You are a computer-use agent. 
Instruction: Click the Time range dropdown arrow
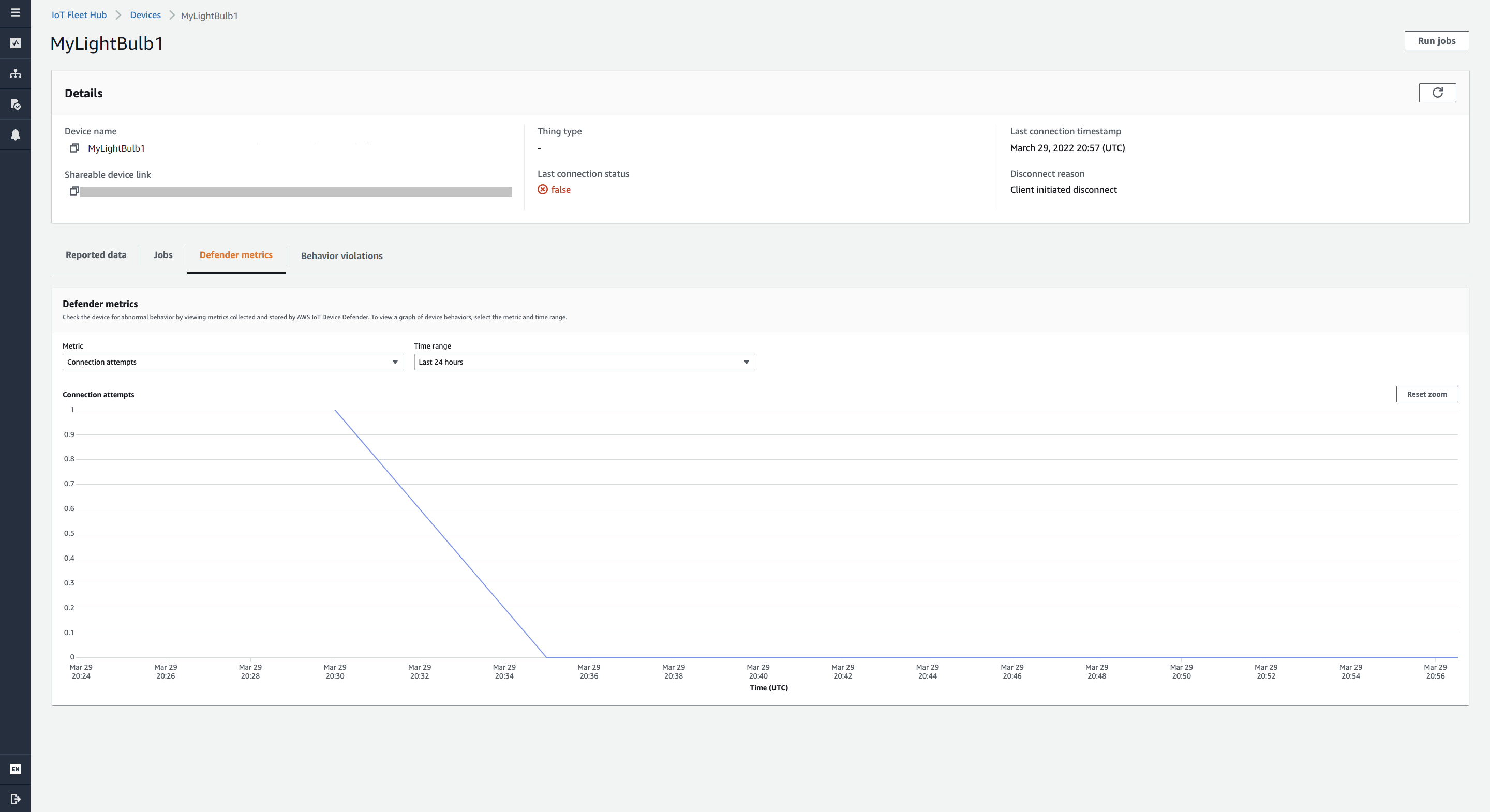746,362
